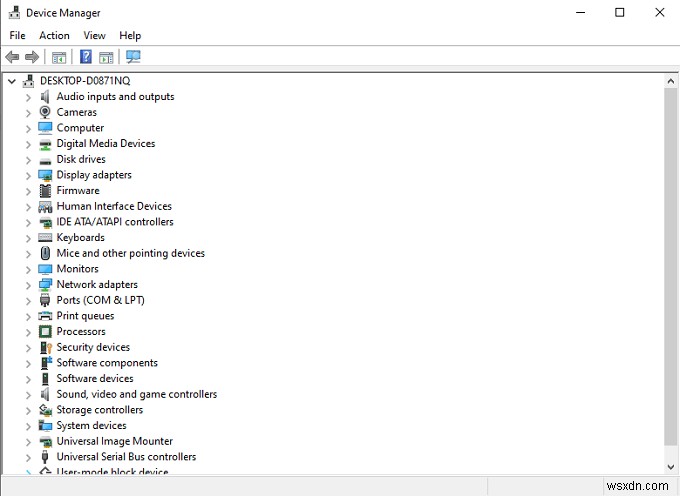Screen dimensions: 680x496
Task: Select the DESKTOP-D0871NQ label
Action: 85,81
